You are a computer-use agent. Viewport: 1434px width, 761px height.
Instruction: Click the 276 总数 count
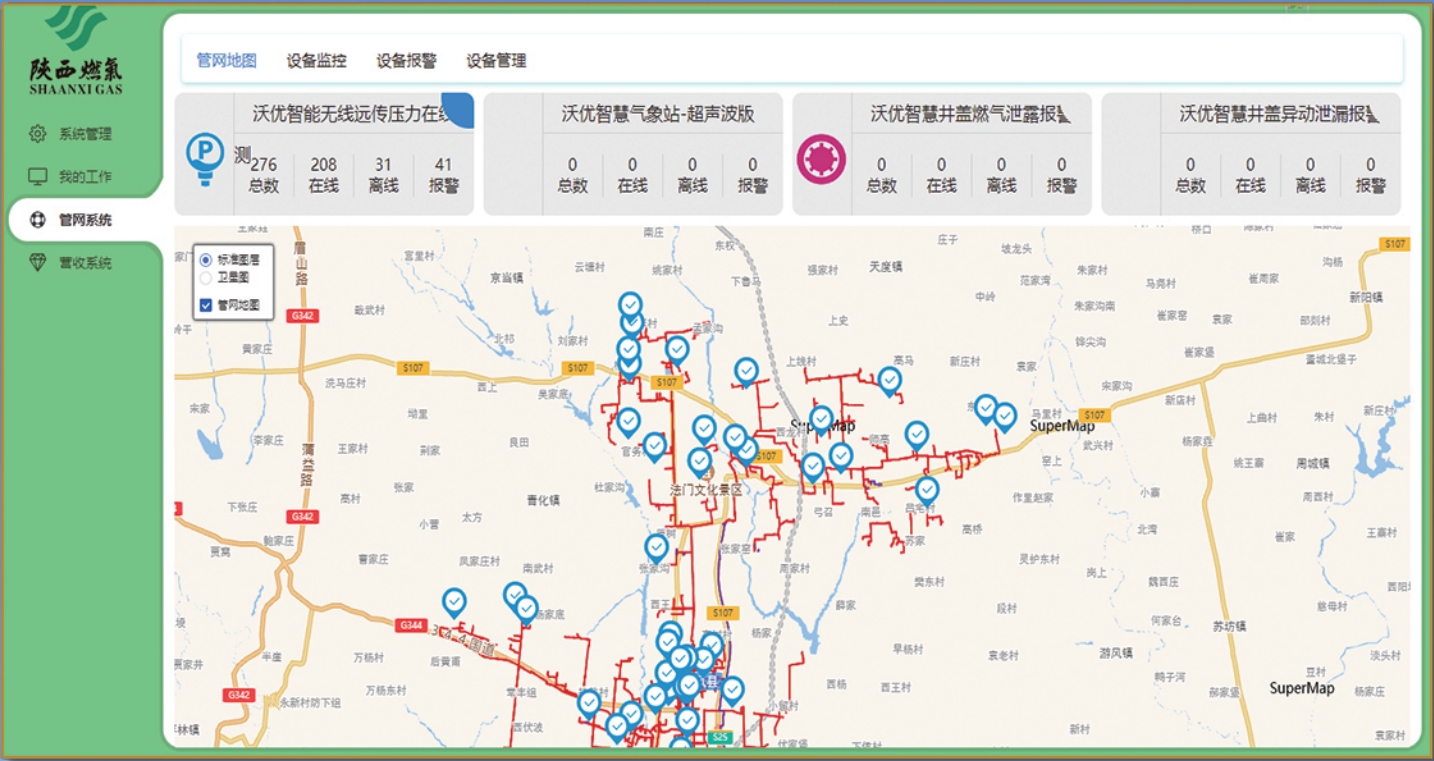coord(264,175)
